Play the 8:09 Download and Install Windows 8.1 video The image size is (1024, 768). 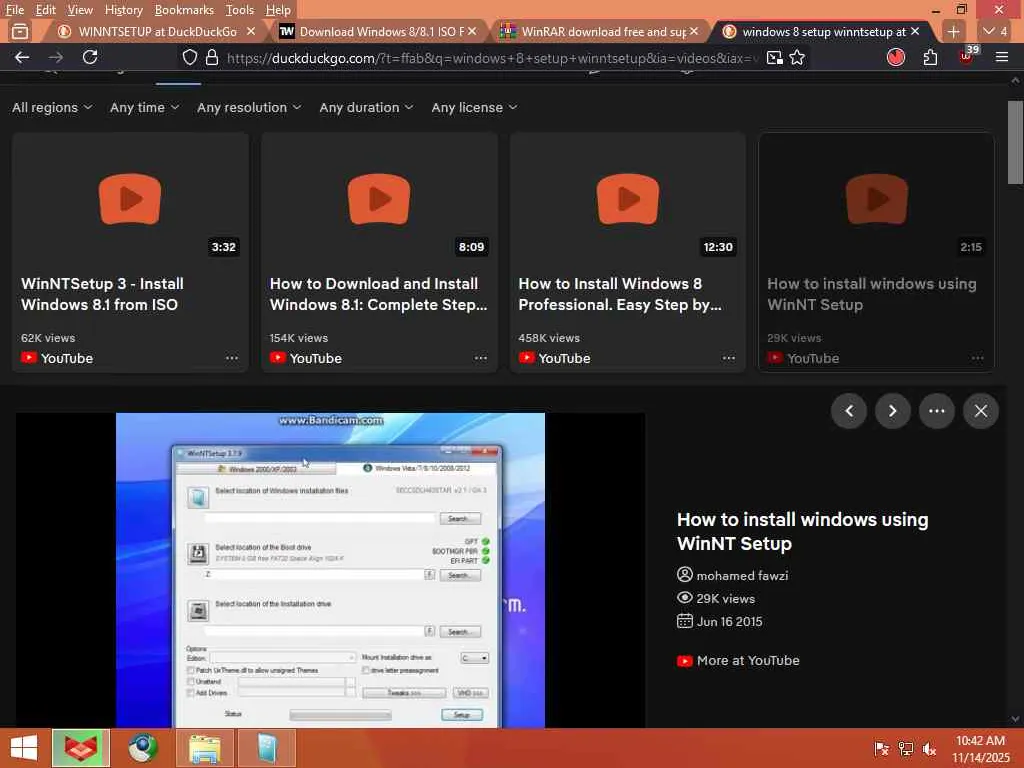click(x=379, y=199)
